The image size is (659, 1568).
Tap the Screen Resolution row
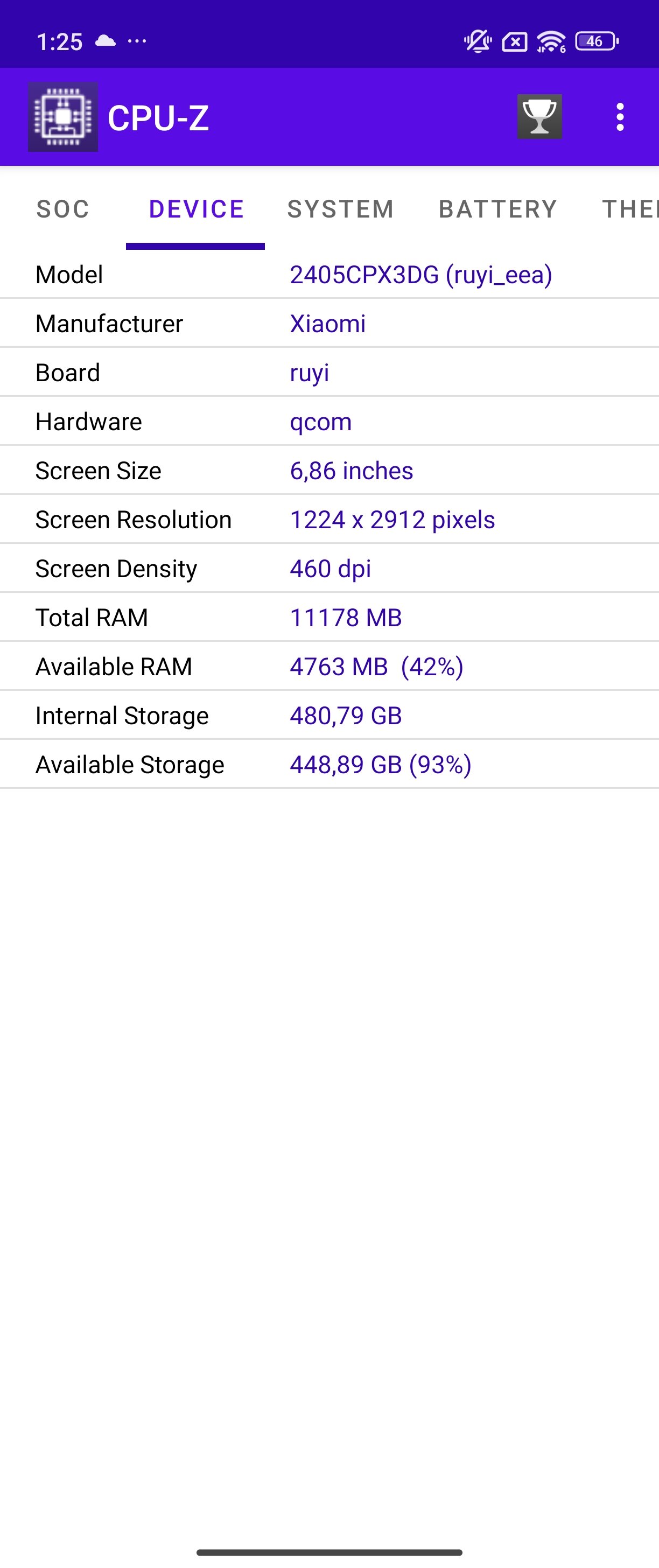click(x=329, y=519)
